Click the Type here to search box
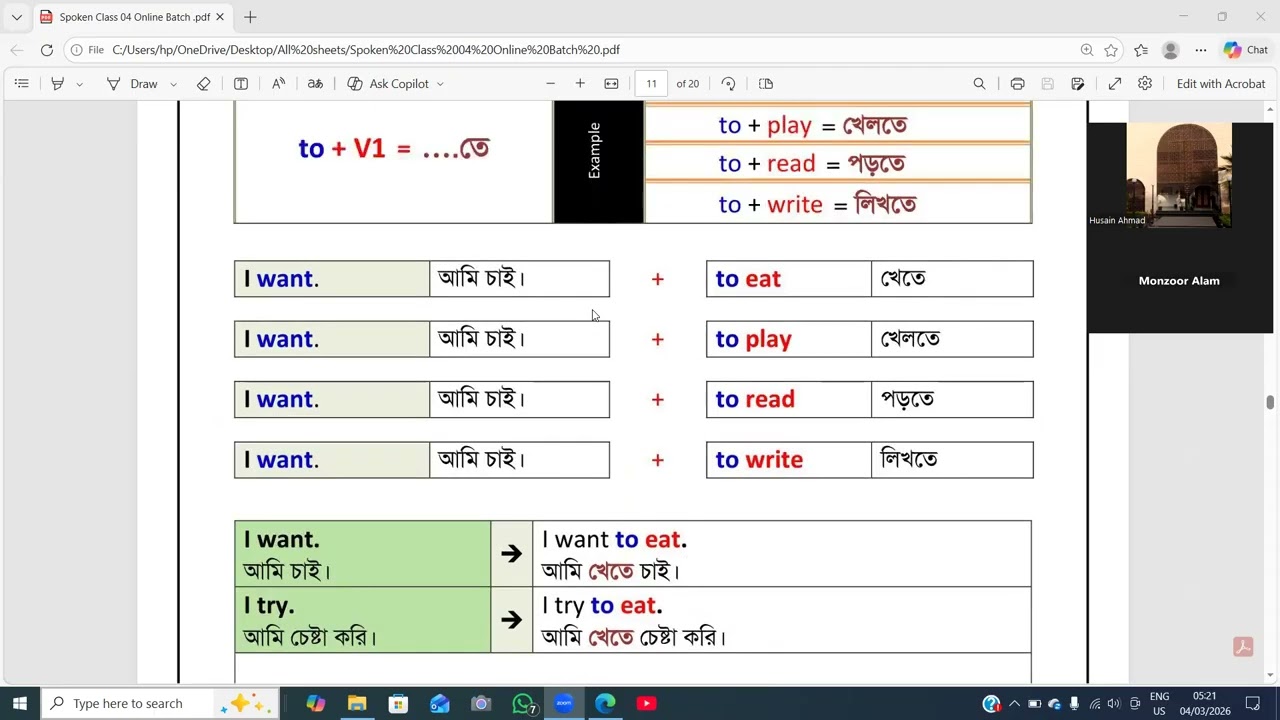This screenshot has height=720, width=1280. (162, 703)
